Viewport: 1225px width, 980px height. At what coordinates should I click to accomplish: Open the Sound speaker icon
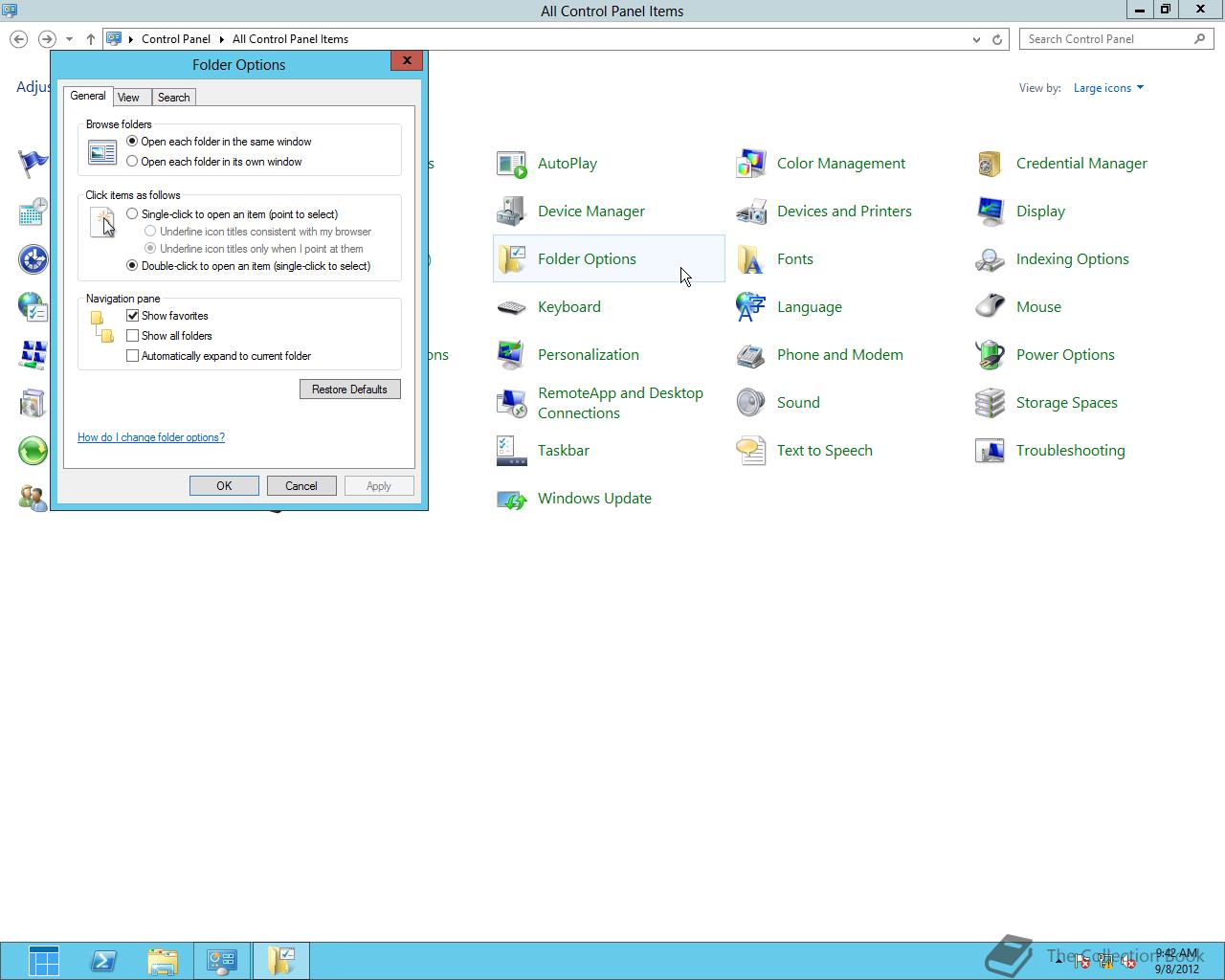tap(751, 403)
